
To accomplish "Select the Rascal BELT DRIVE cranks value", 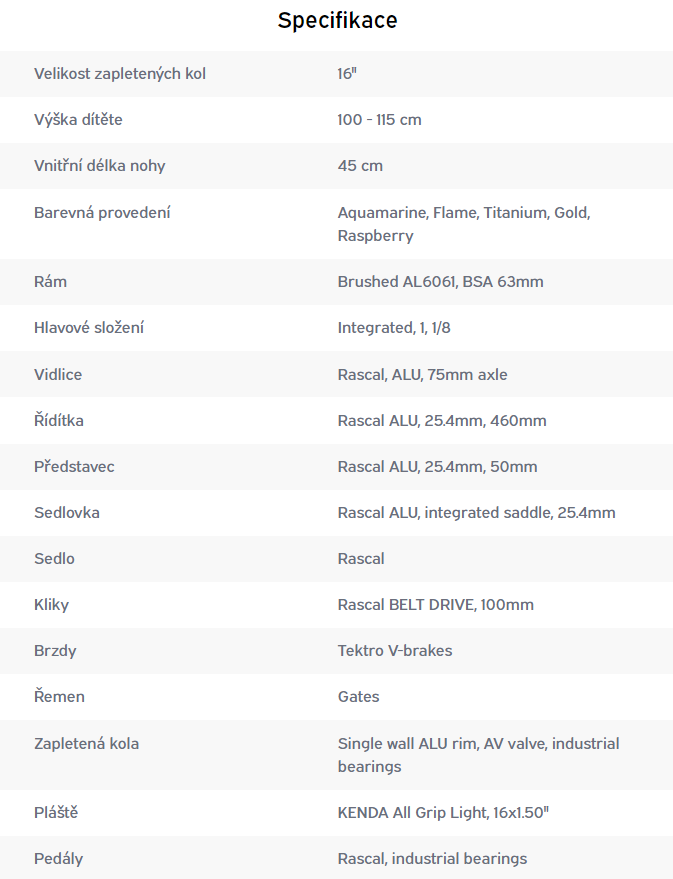I will point(435,604).
